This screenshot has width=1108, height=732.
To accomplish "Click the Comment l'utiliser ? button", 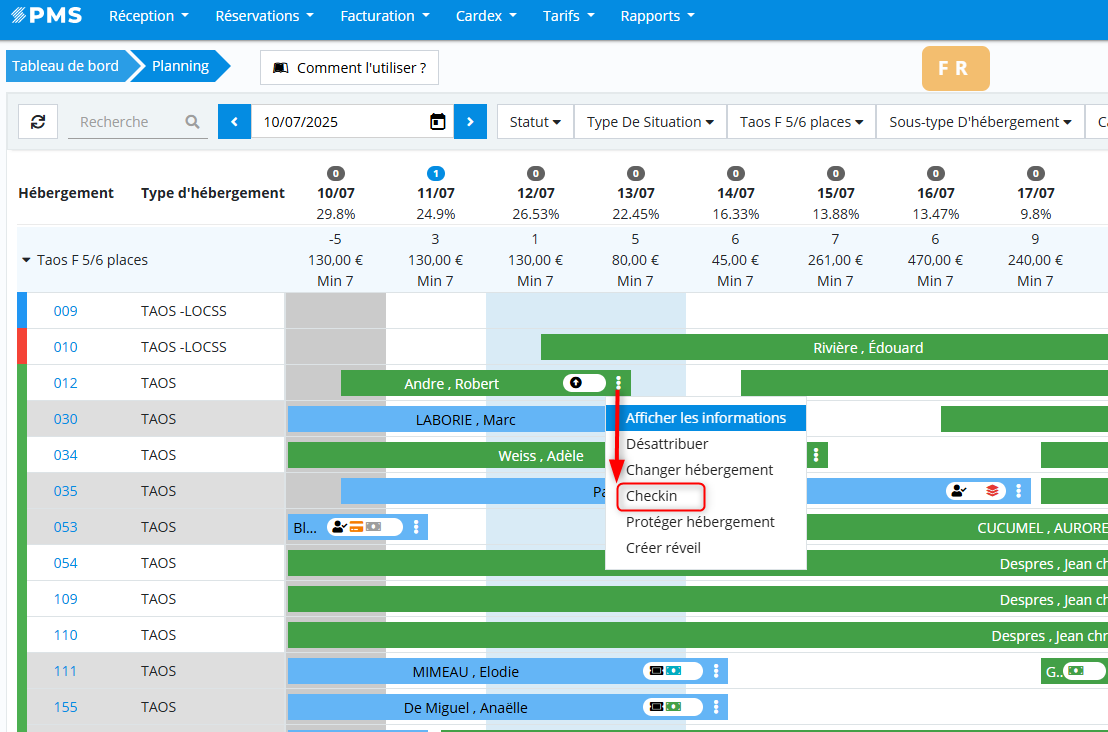I will click(349, 68).
